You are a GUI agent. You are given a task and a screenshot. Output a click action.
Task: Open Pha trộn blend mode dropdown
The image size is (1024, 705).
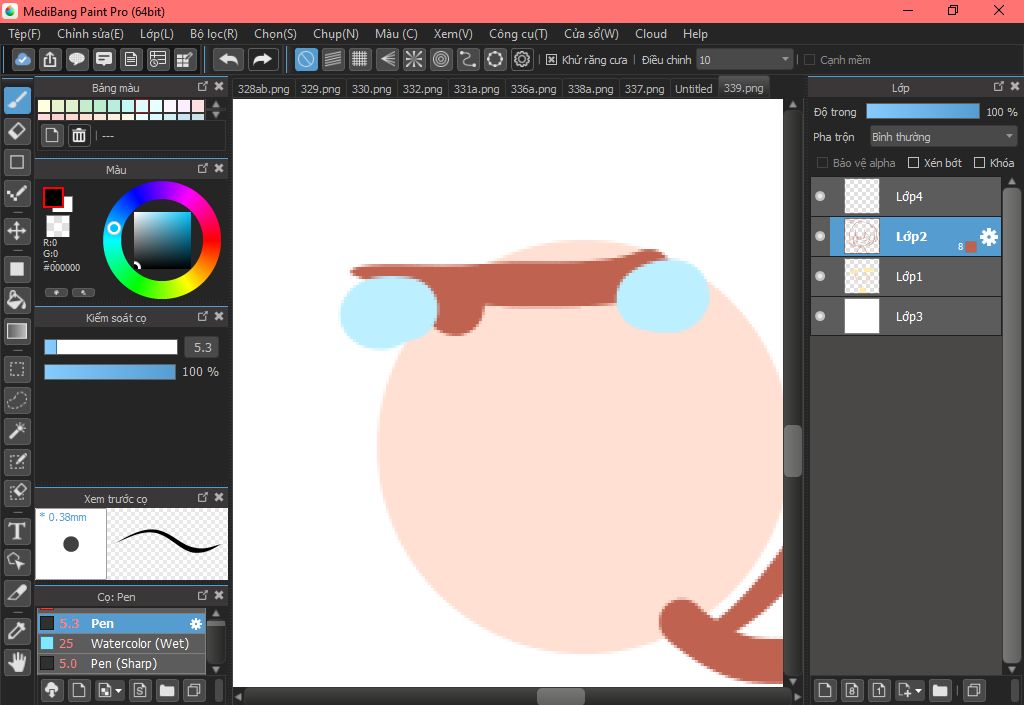coord(943,136)
